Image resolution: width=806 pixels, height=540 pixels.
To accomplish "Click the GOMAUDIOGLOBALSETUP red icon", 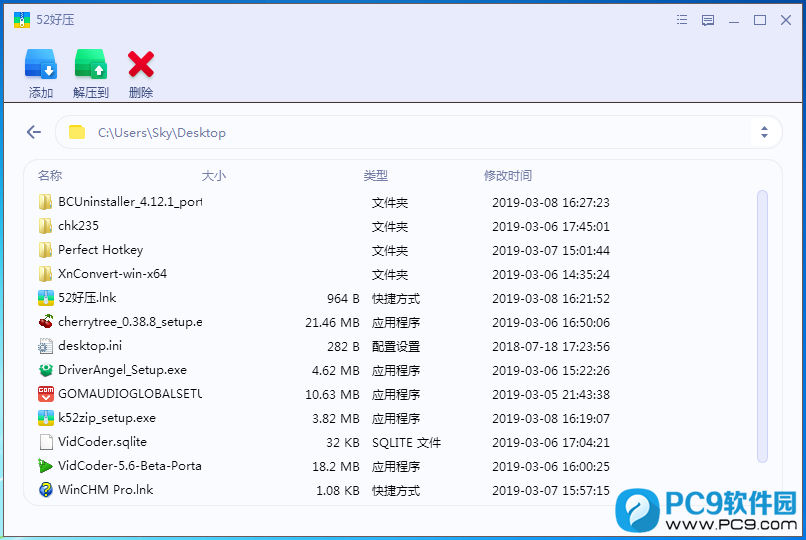I will tap(46, 394).
